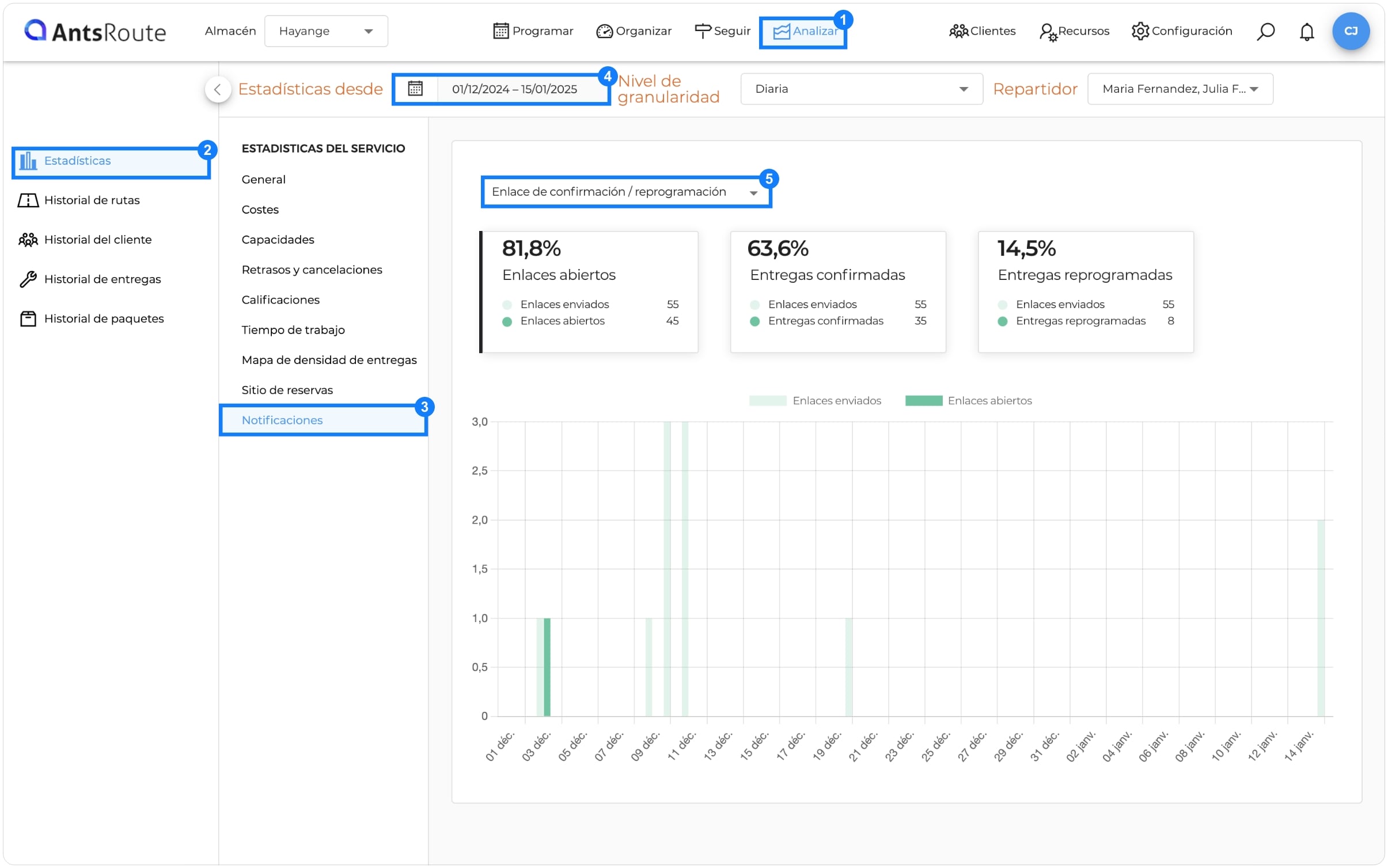Click the Analizar chart icon
Screen dimensions: 1388x868
click(781, 31)
